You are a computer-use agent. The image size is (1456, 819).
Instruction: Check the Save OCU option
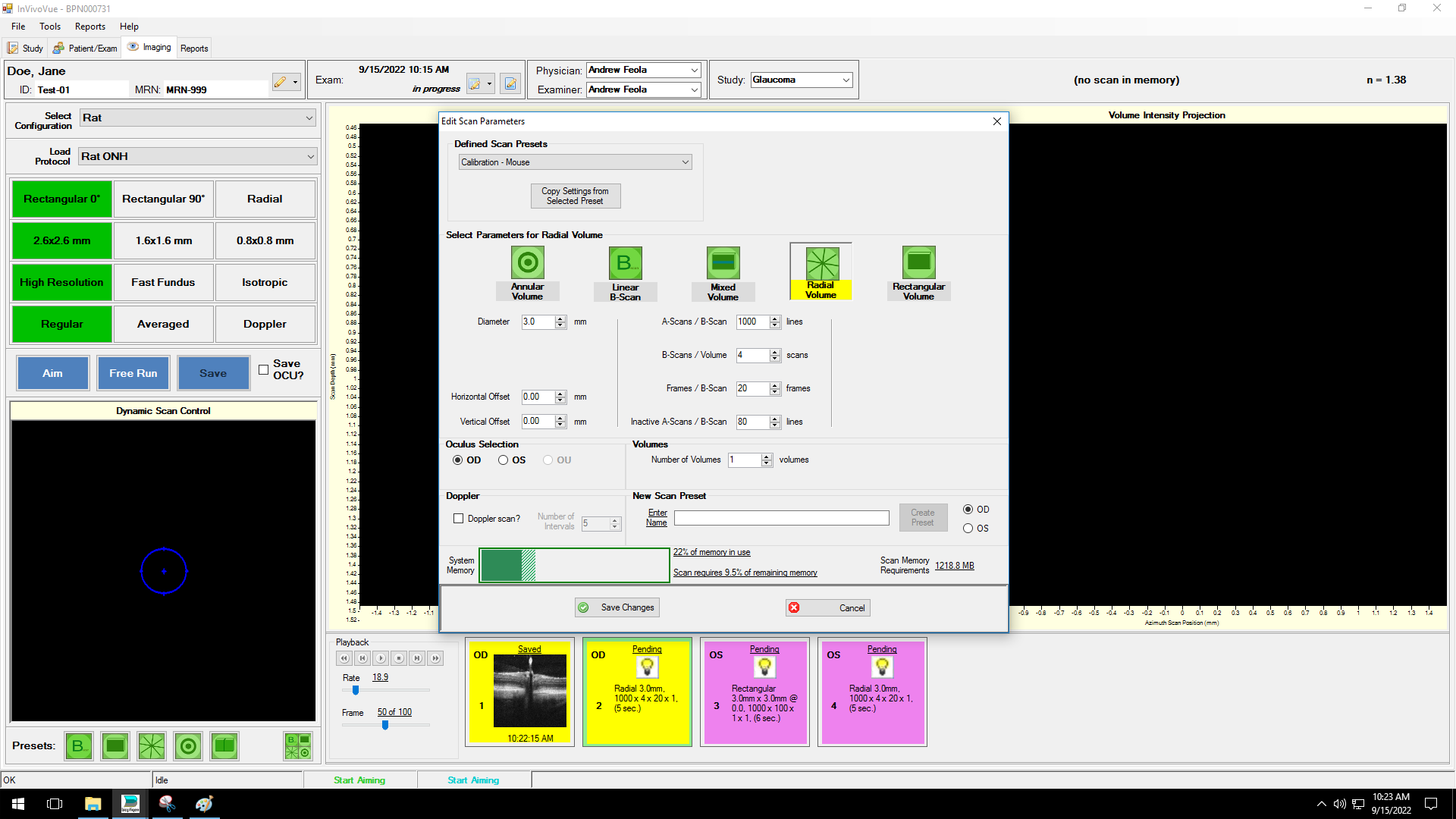(263, 369)
